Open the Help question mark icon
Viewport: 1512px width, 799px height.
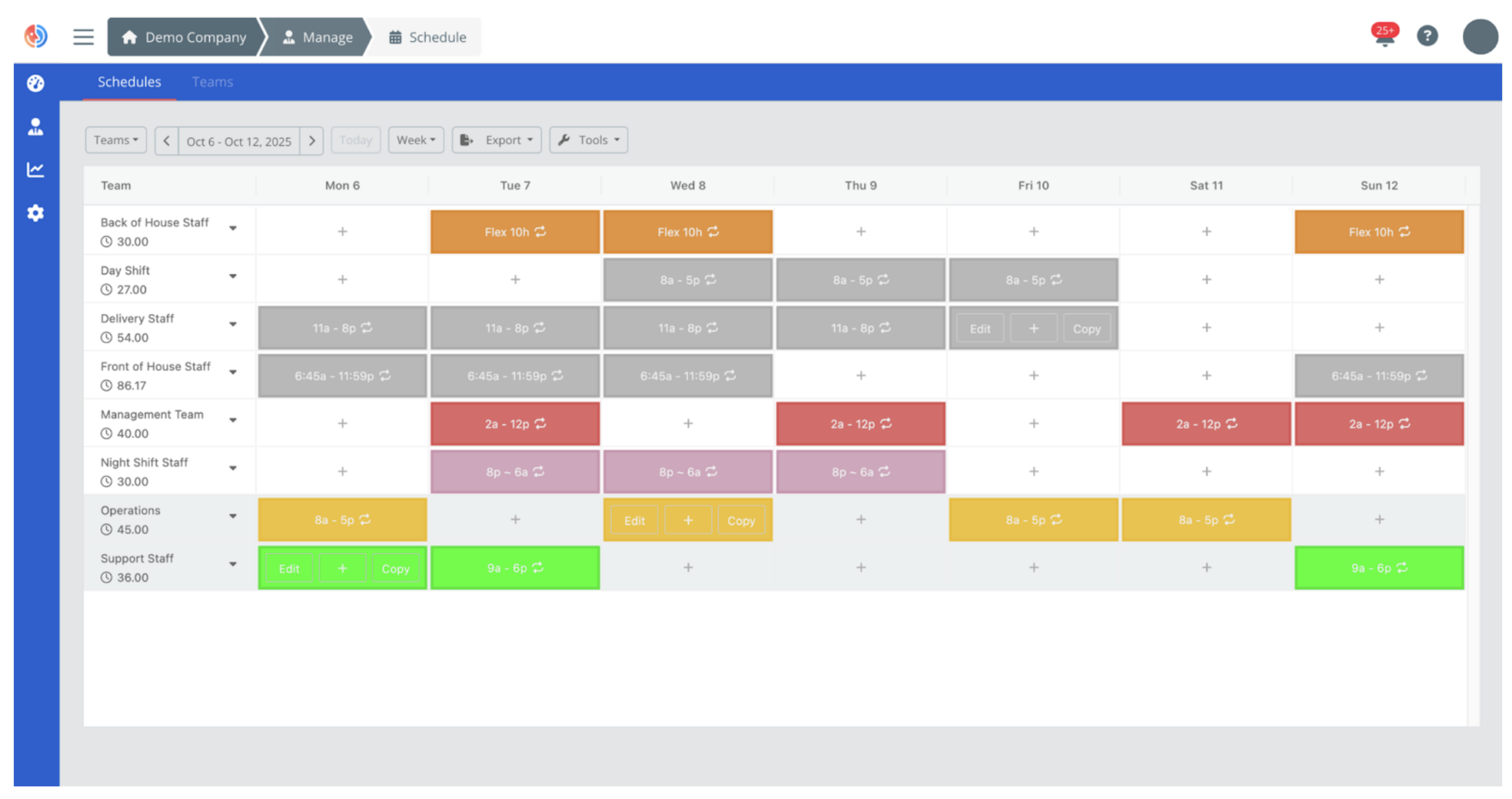click(x=1428, y=36)
